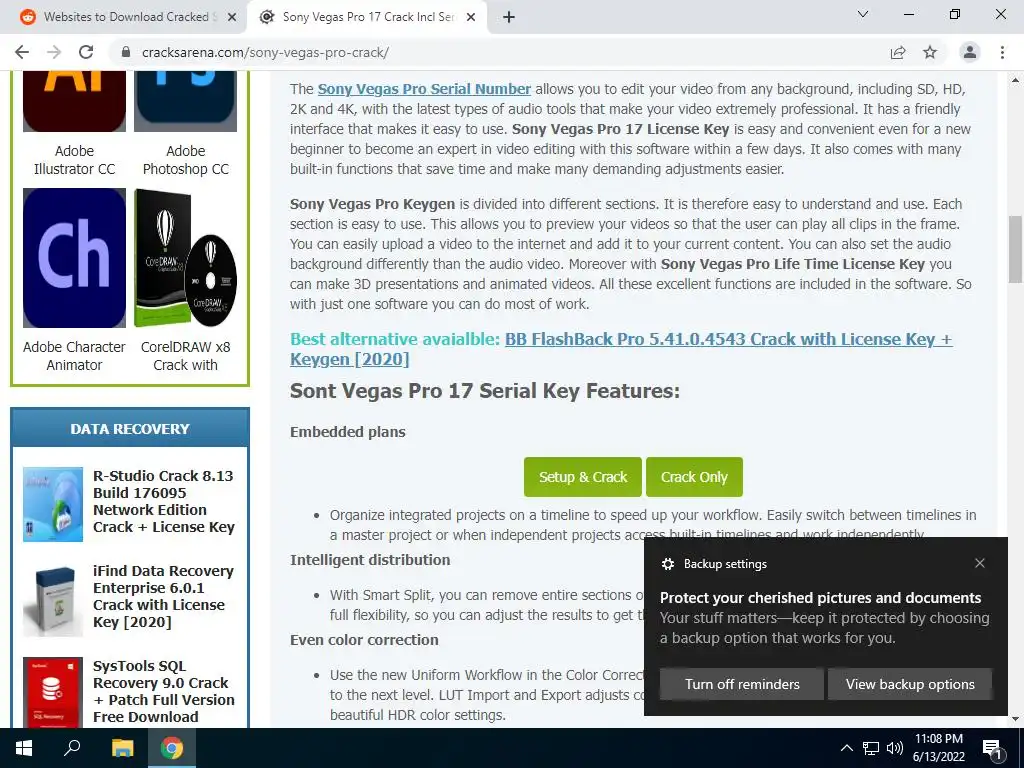Screen dimensions: 1024x768
Task: Close the Sony Vegas Pro 17 Crack tab
Action: (471, 17)
